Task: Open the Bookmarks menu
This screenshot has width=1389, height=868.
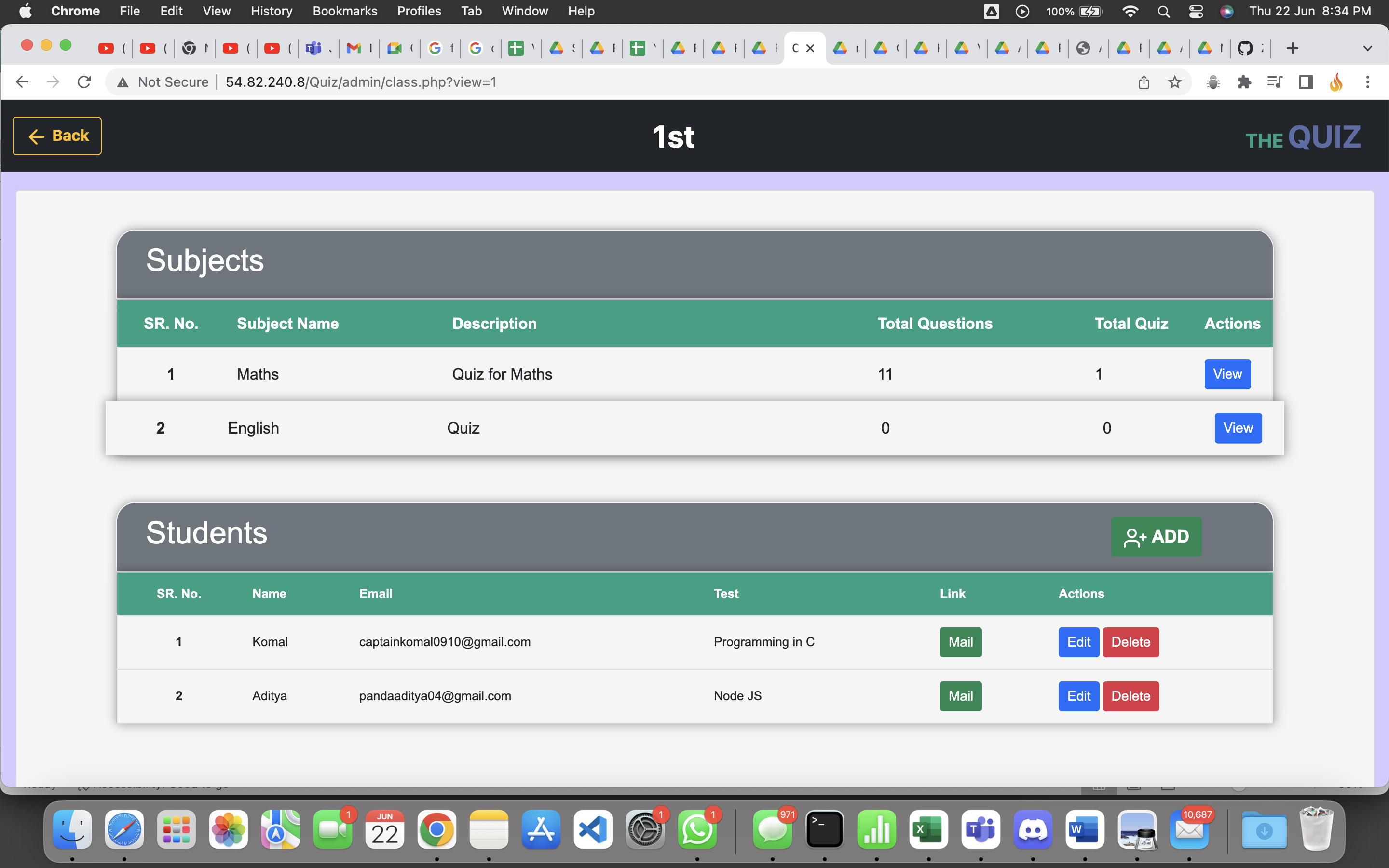Action: 345,11
